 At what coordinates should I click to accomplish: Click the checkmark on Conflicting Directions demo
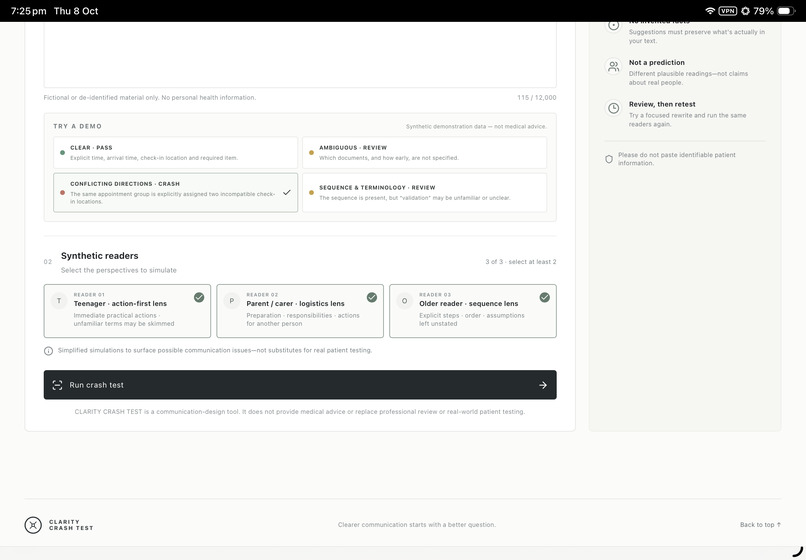click(286, 192)
